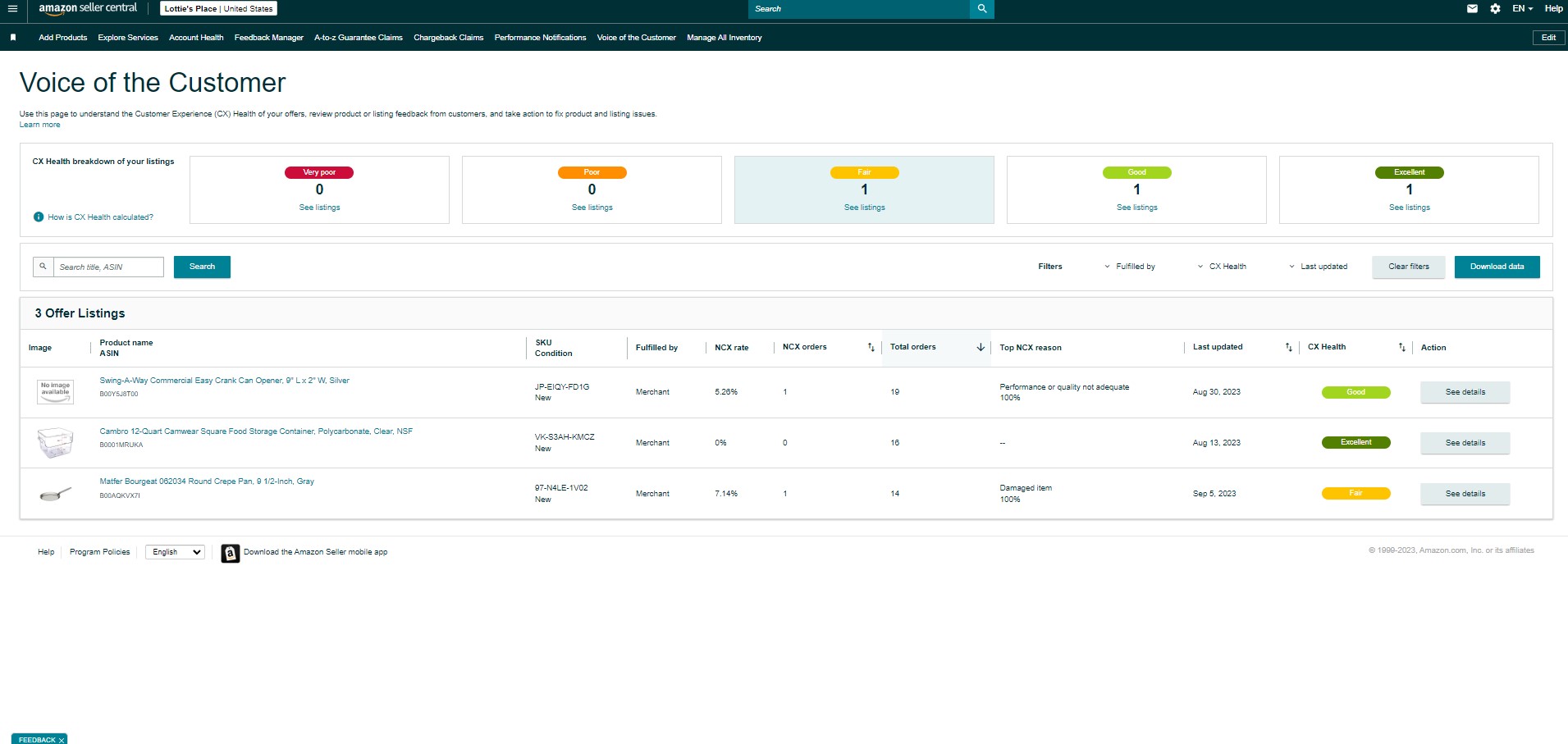Click the info icon beside CX Health calculated
This screenshot has height=744, width=1568.
tap(39, 217)
